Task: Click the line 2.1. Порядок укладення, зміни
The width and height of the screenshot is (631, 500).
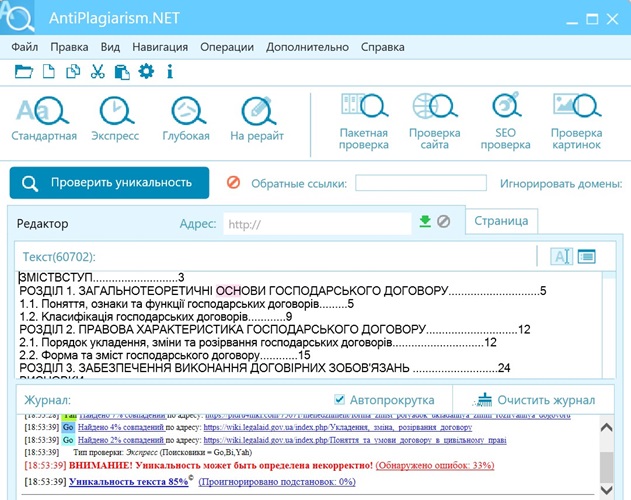Action: [x=258, y=342]
